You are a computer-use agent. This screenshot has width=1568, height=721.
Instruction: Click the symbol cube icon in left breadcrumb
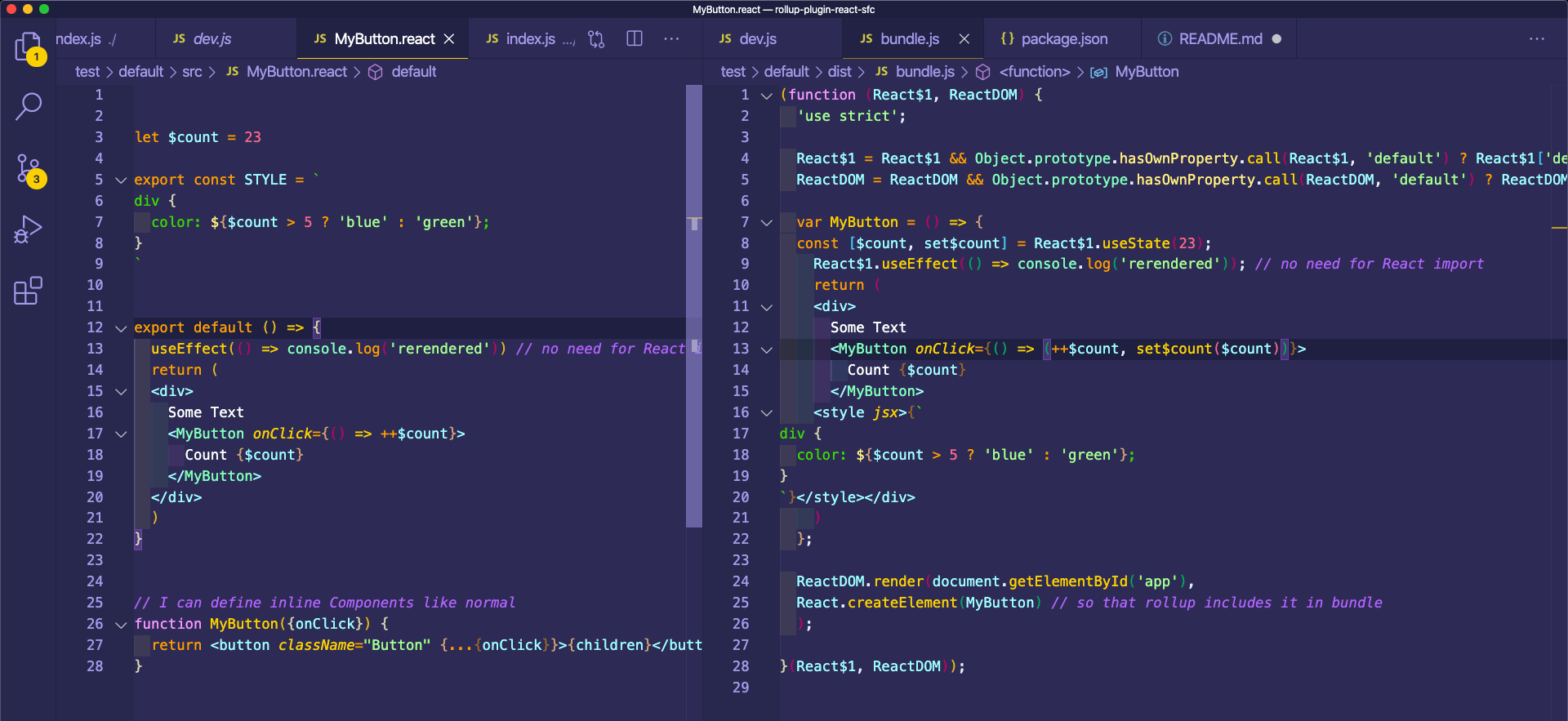tap(376, 72)
